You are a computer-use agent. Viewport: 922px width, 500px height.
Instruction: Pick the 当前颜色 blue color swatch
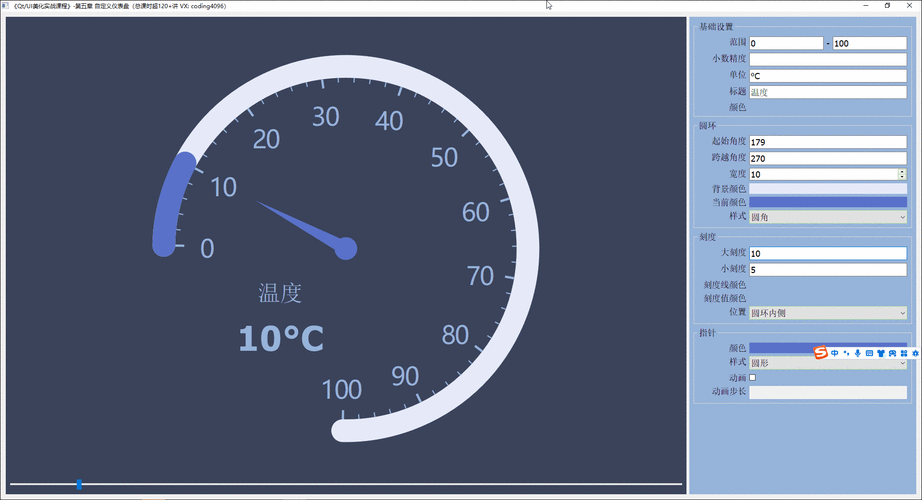828,202
